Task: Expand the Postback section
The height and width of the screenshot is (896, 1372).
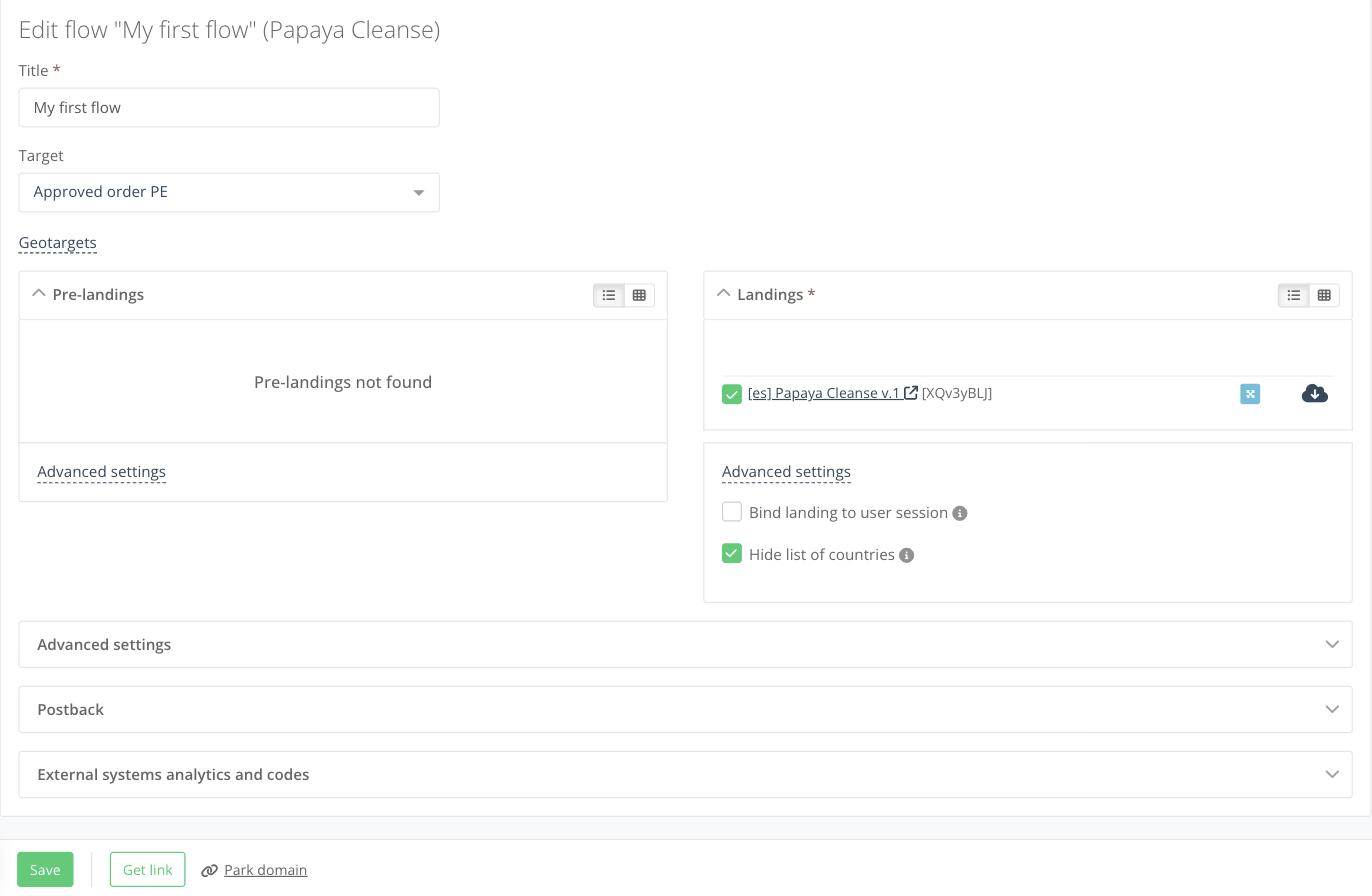Action: coord(686,709)
